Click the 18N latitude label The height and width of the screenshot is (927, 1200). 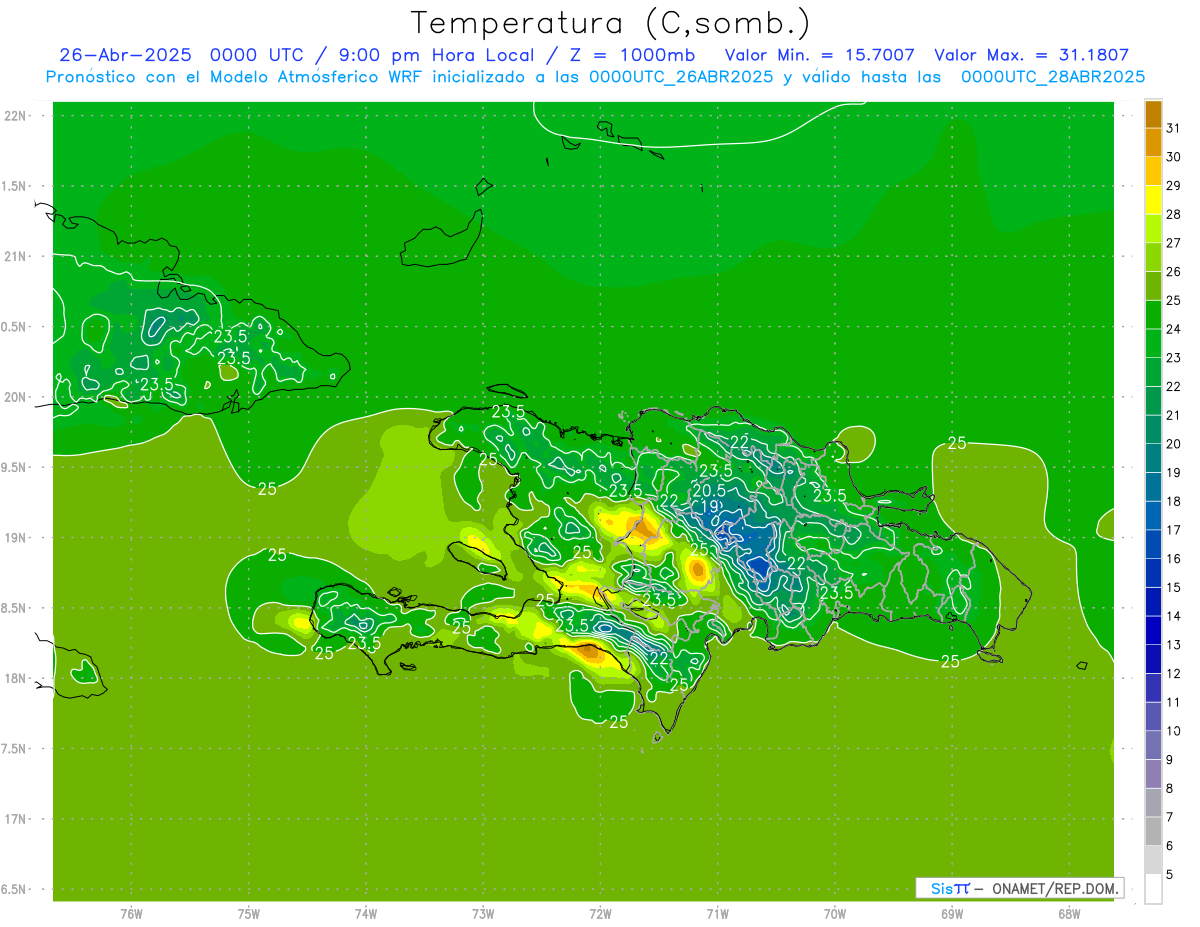[x=15, y=678]
